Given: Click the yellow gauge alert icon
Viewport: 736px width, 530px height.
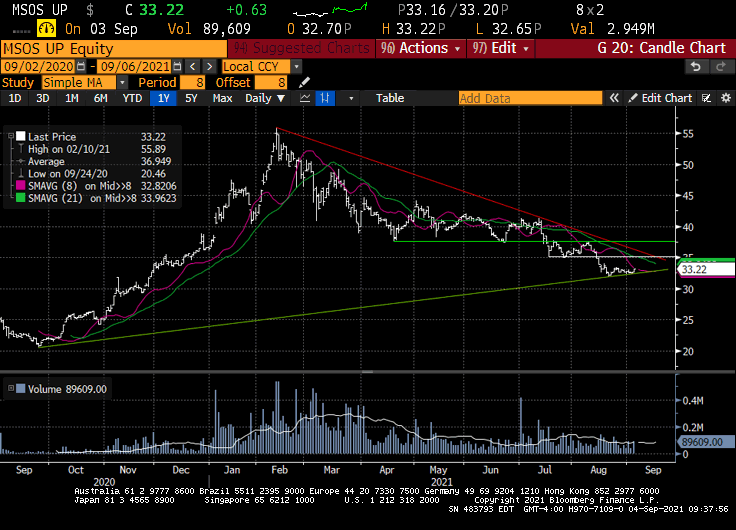Looking at the screenshot, I should tap(46, 29).
